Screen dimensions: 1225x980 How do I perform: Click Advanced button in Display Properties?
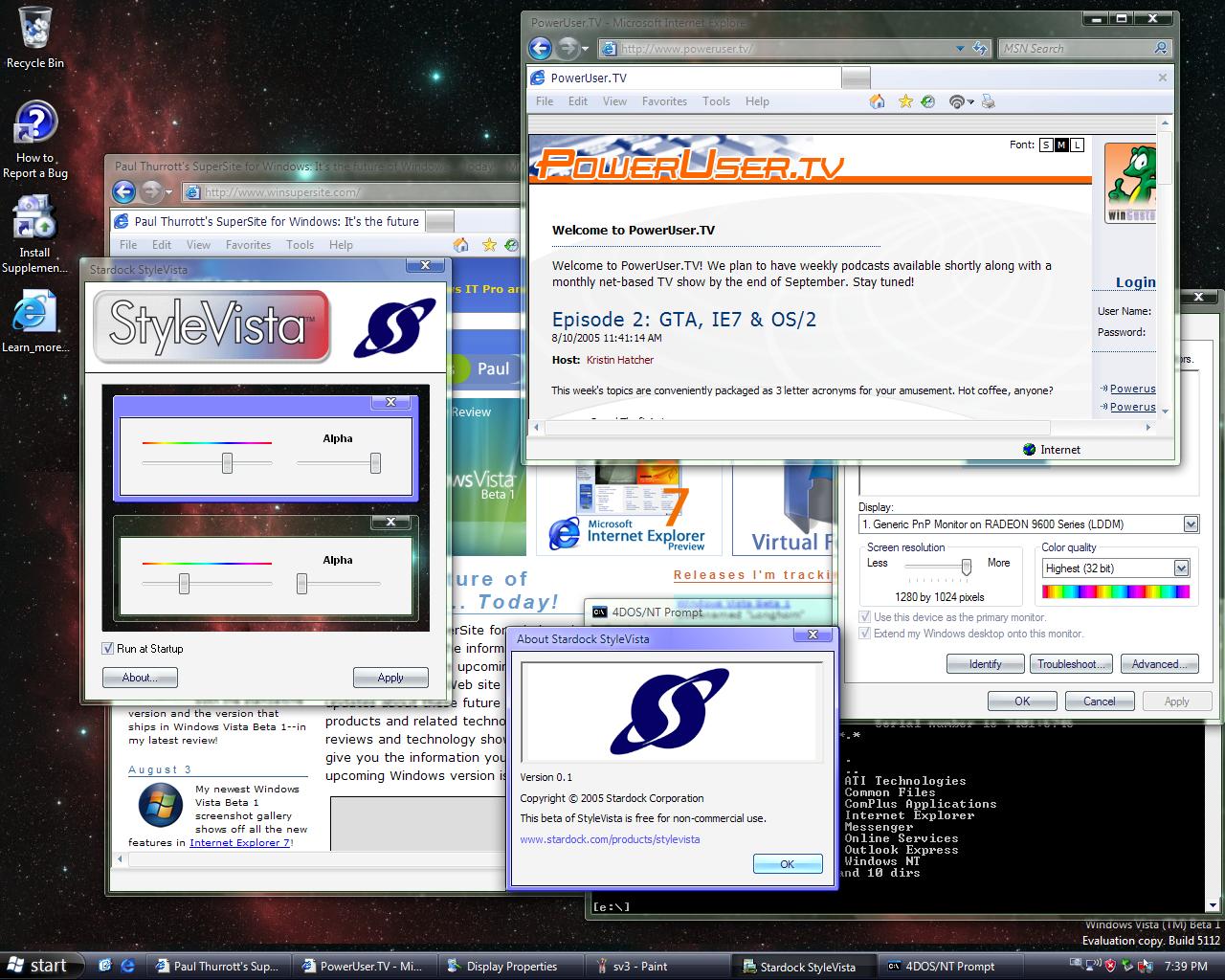(1160, 663)
